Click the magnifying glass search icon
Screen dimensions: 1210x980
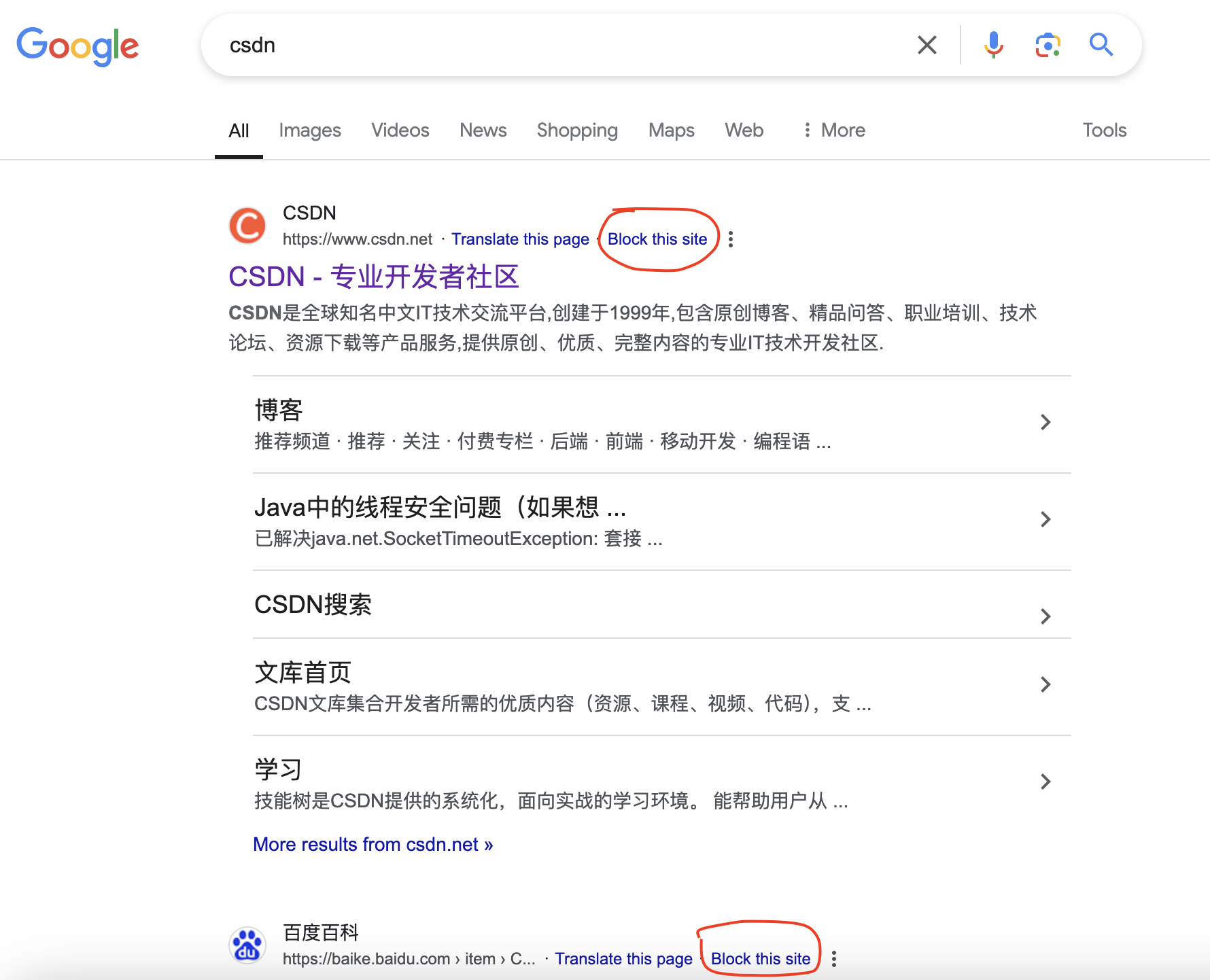[1101, 45]
